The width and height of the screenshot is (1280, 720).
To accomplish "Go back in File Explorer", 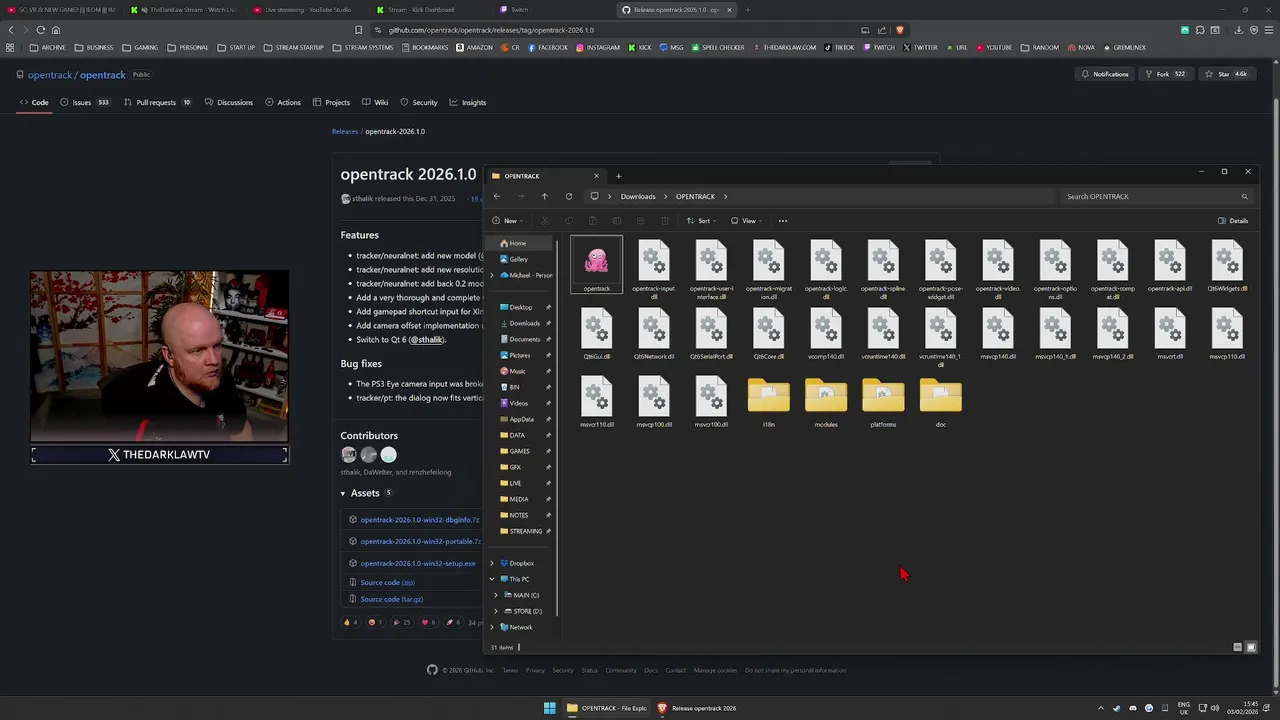I will pos(497,196).
